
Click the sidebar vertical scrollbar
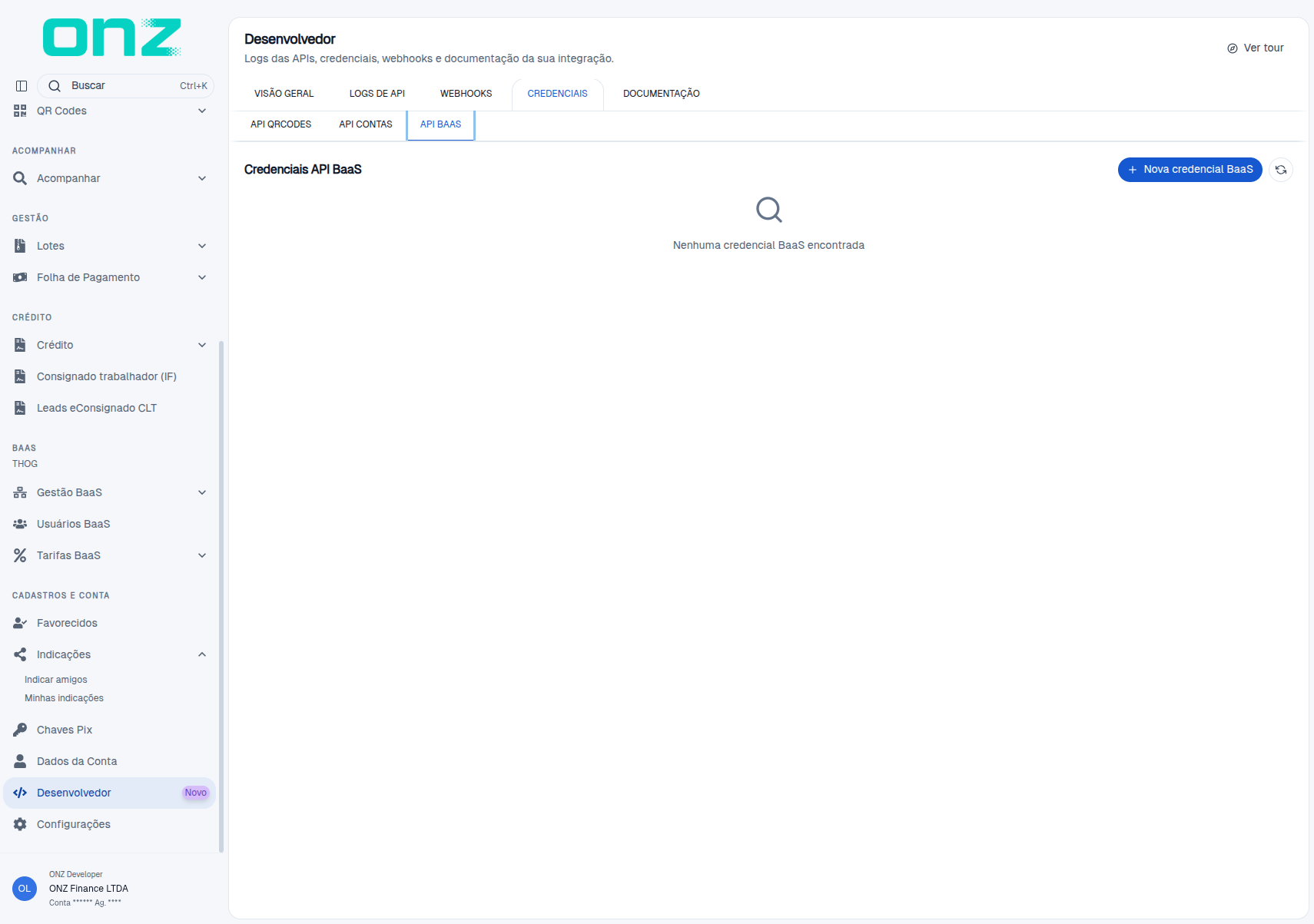pos(221,597)
